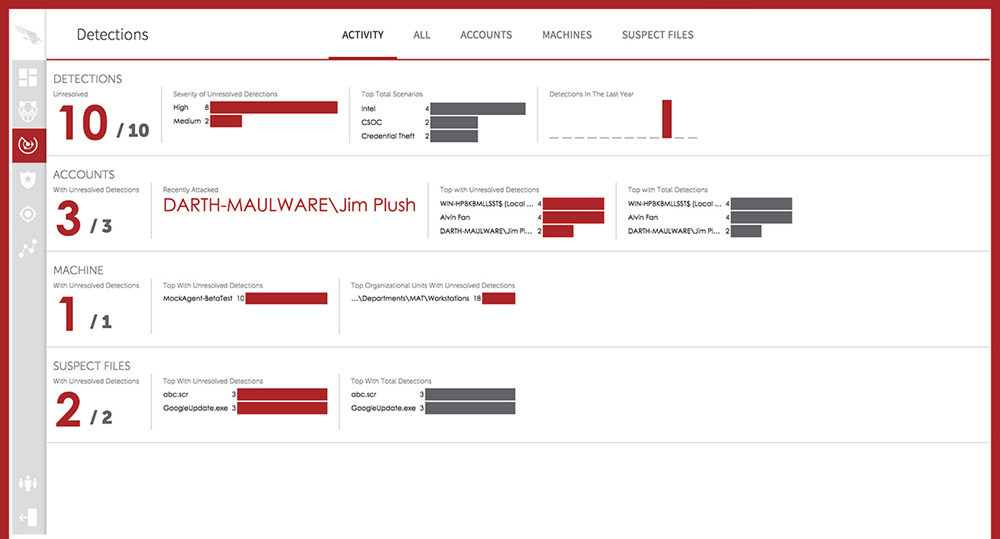Click DARTH-MAULWARE\Jim Pl... under Top with Total Detections
This screenshot has width=1000, height=539.
click(x=674, y=231)
